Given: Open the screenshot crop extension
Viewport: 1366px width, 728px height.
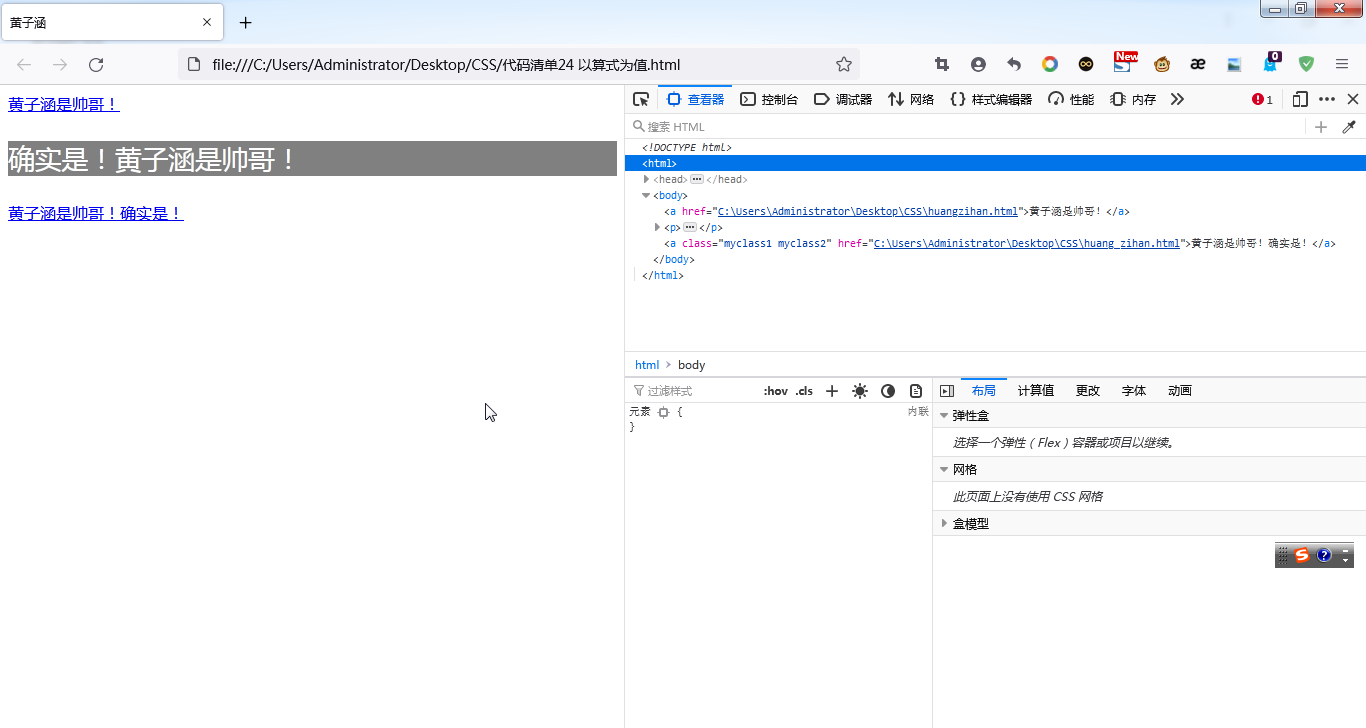Looking at the screenshot, I should click(942, 64).
